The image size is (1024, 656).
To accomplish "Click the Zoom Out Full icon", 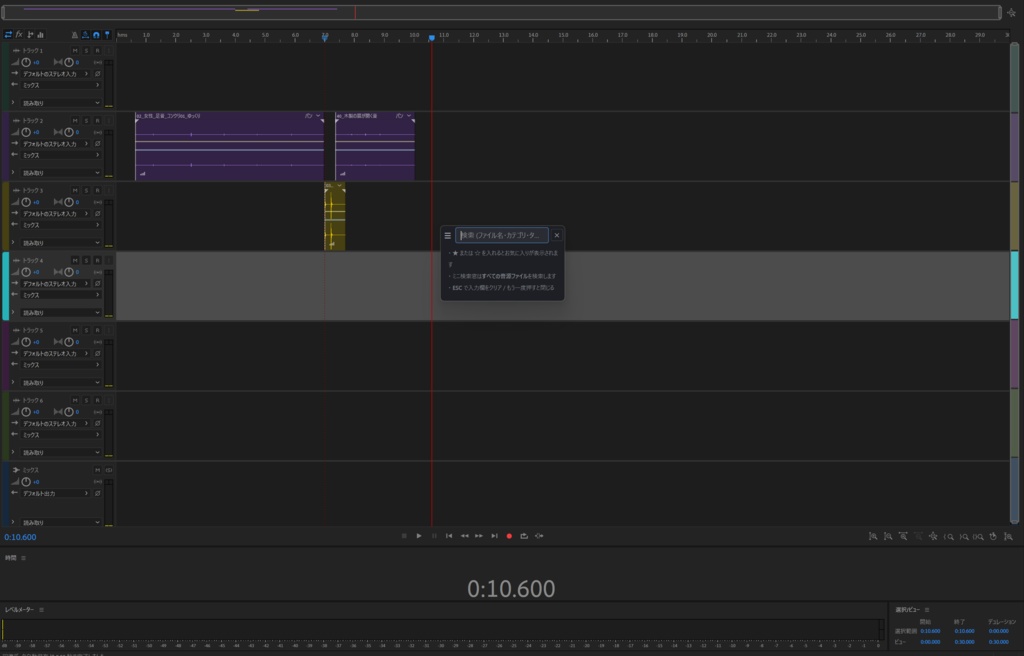I will point(933,536).
